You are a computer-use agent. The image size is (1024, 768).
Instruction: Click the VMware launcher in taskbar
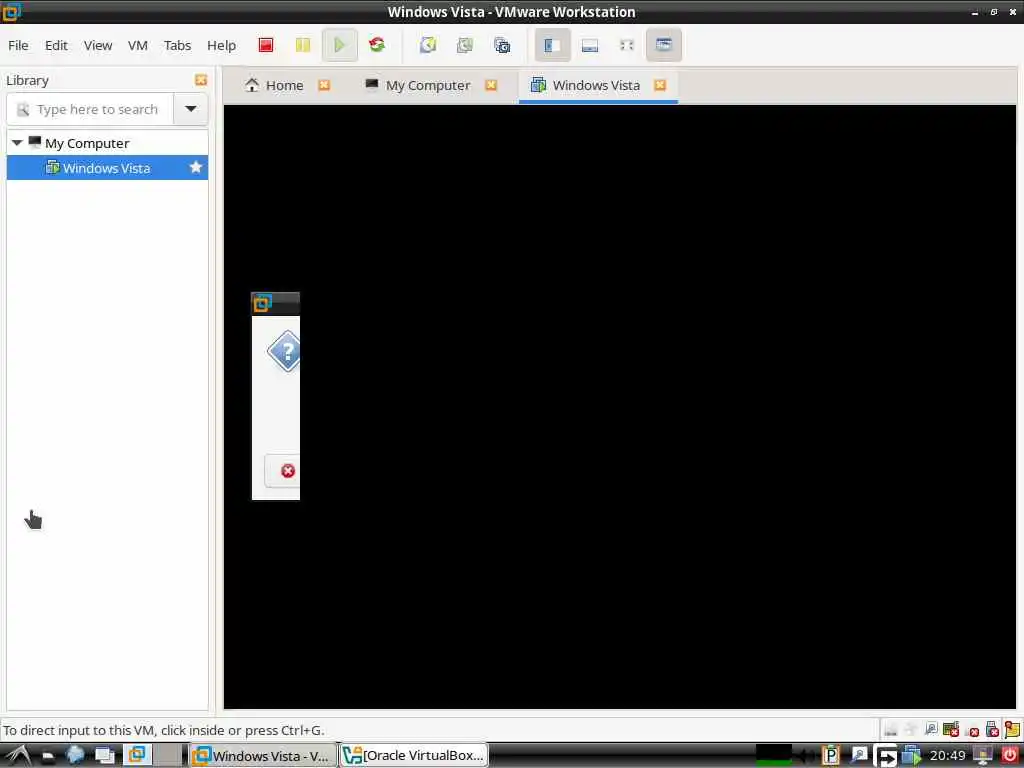137,755
